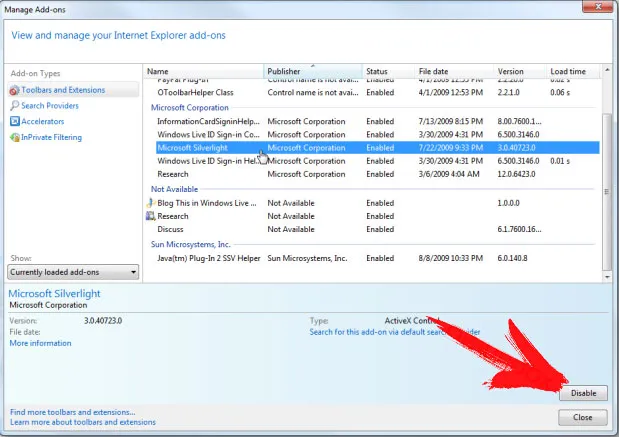Sort the list by the Publisher column header
This screenshot has height=437, width=619.
click(313, 71)
